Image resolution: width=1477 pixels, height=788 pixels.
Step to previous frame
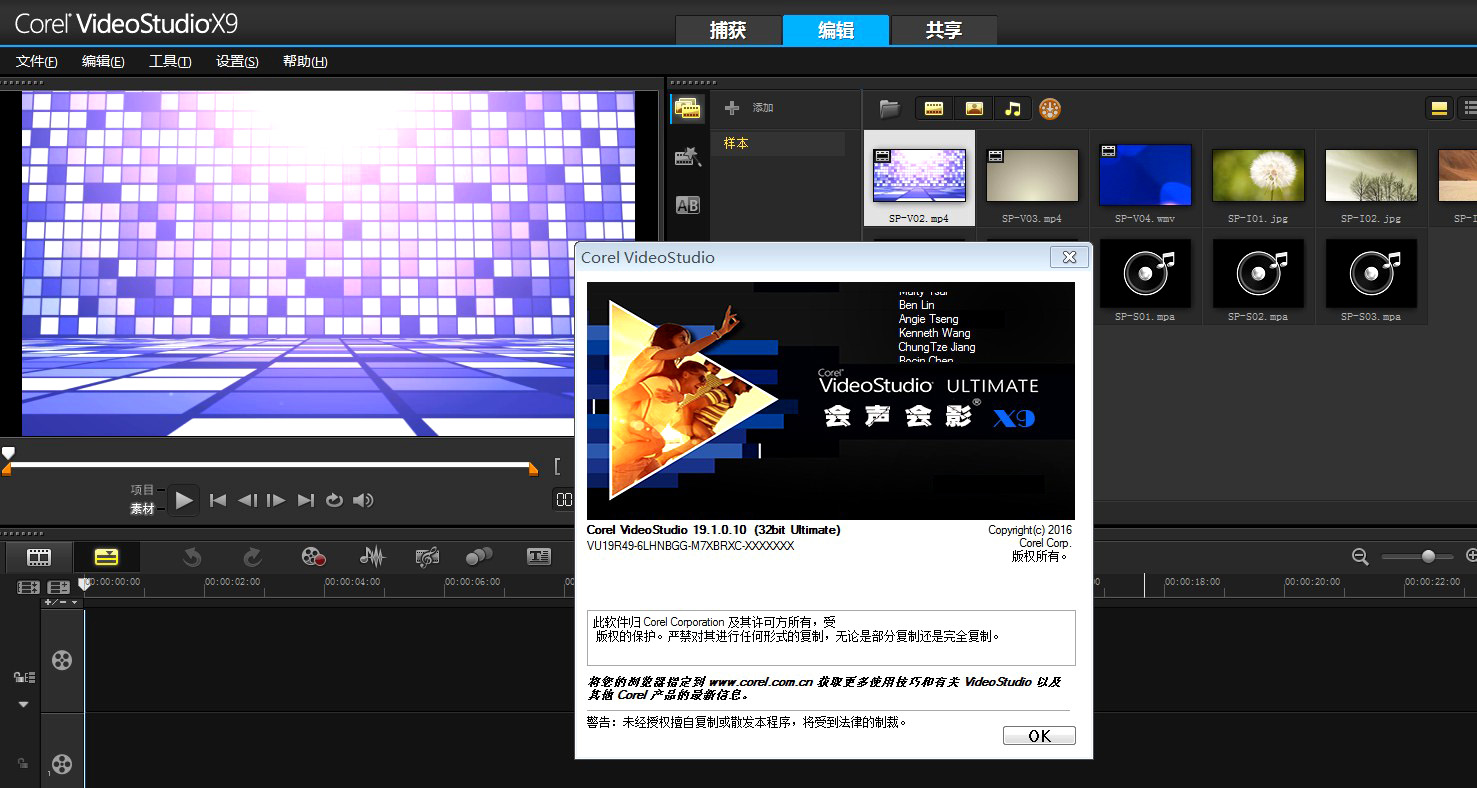click(x=248, y=500)
